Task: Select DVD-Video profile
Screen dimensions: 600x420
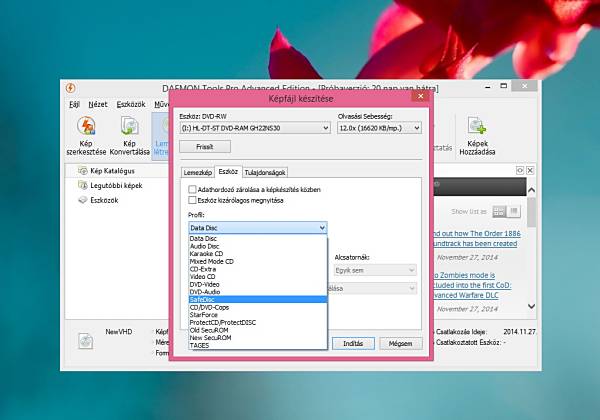Action: [x=258, y=284]
